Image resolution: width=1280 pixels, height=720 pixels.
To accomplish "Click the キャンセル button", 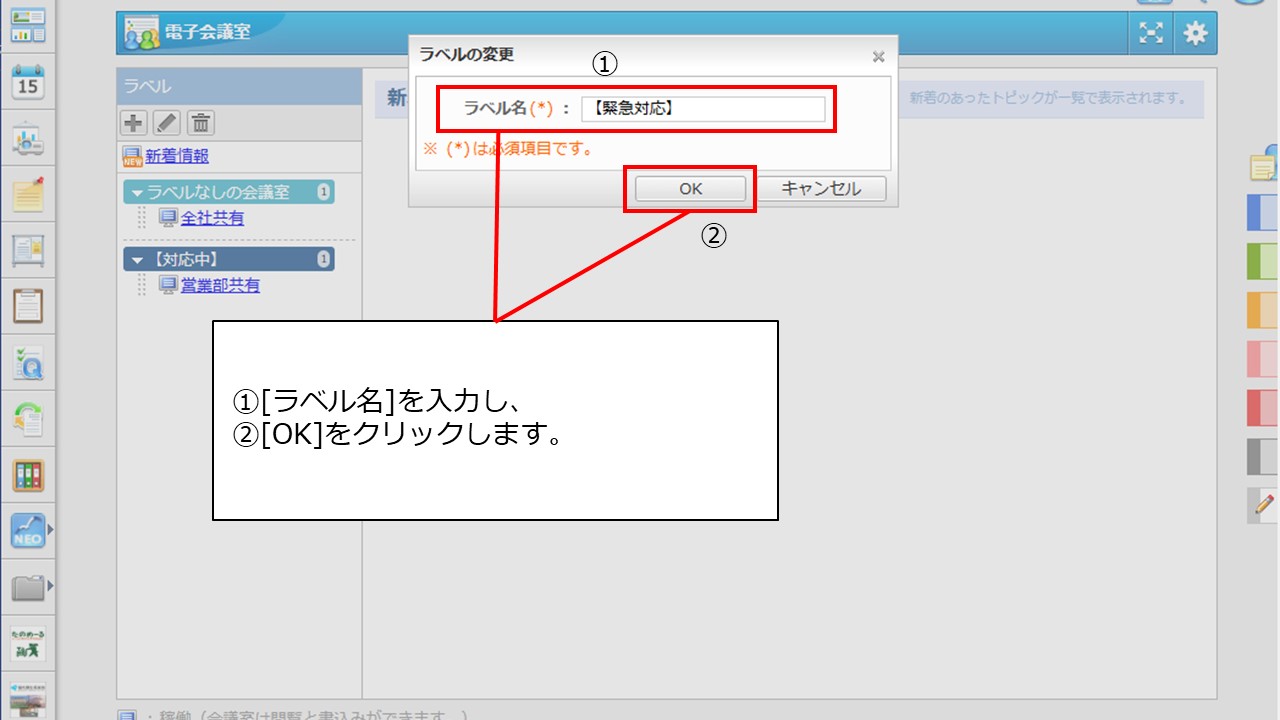I will pyautogui.click(x=821, y=188).
